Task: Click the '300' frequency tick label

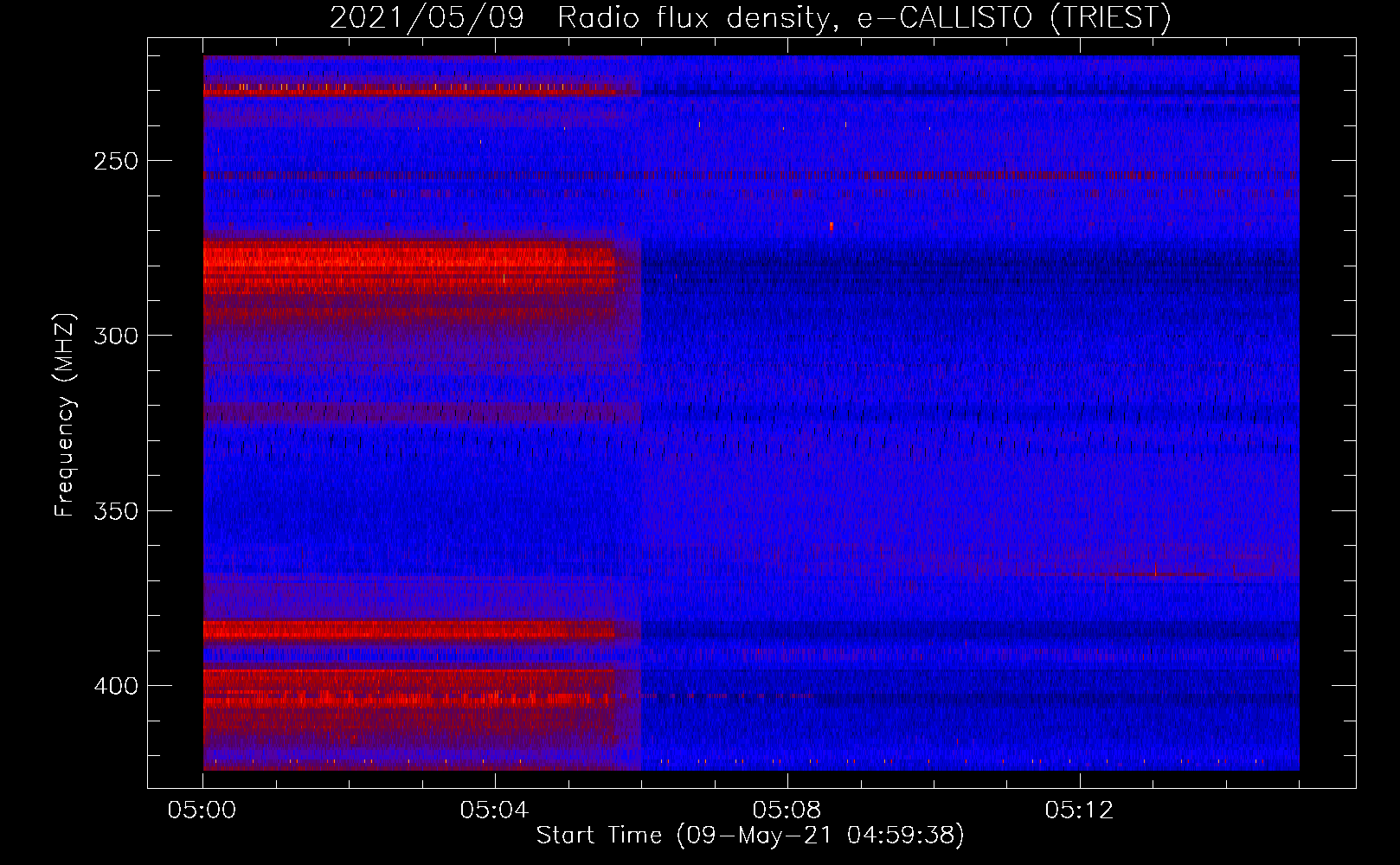Action: 116,336
